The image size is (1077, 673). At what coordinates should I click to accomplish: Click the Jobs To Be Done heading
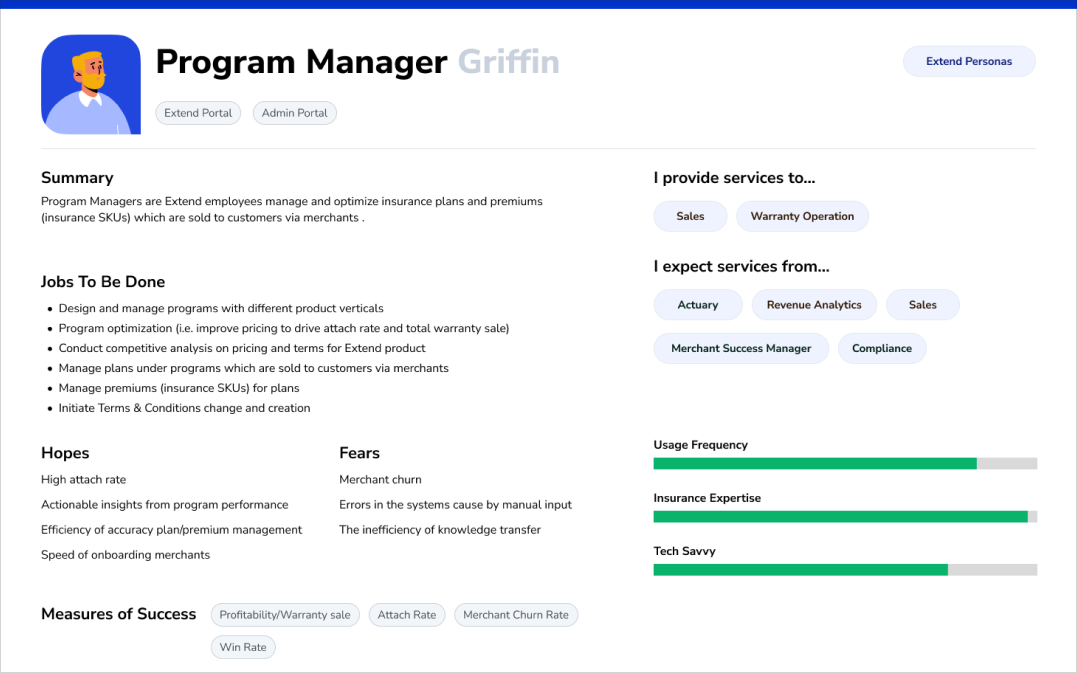tap(103, 282)
